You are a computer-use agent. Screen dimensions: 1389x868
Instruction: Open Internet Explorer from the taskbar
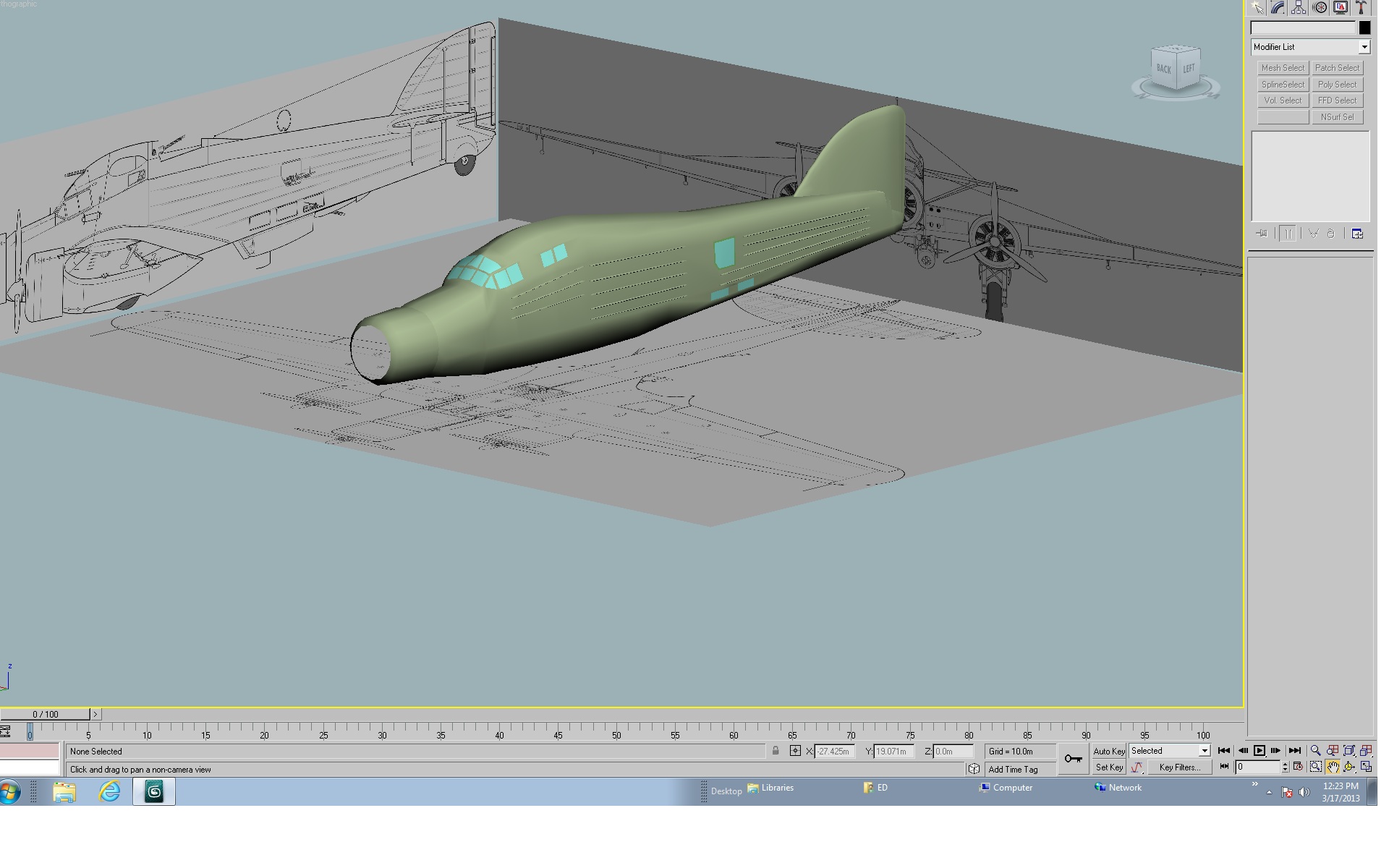coord(109,792)
